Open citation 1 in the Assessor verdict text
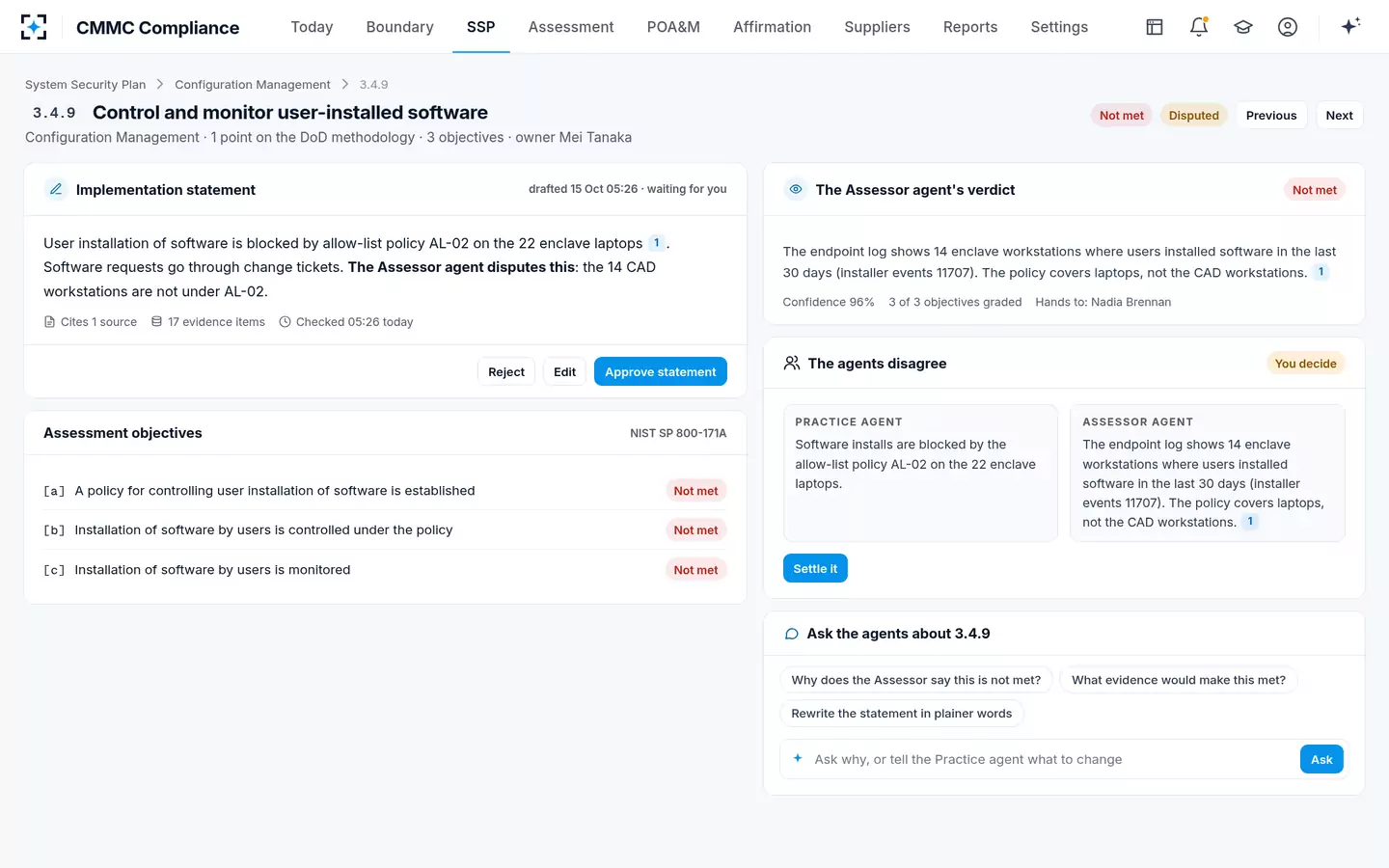Screen dimensions: 1389x868 click(x=1321, y=272)
